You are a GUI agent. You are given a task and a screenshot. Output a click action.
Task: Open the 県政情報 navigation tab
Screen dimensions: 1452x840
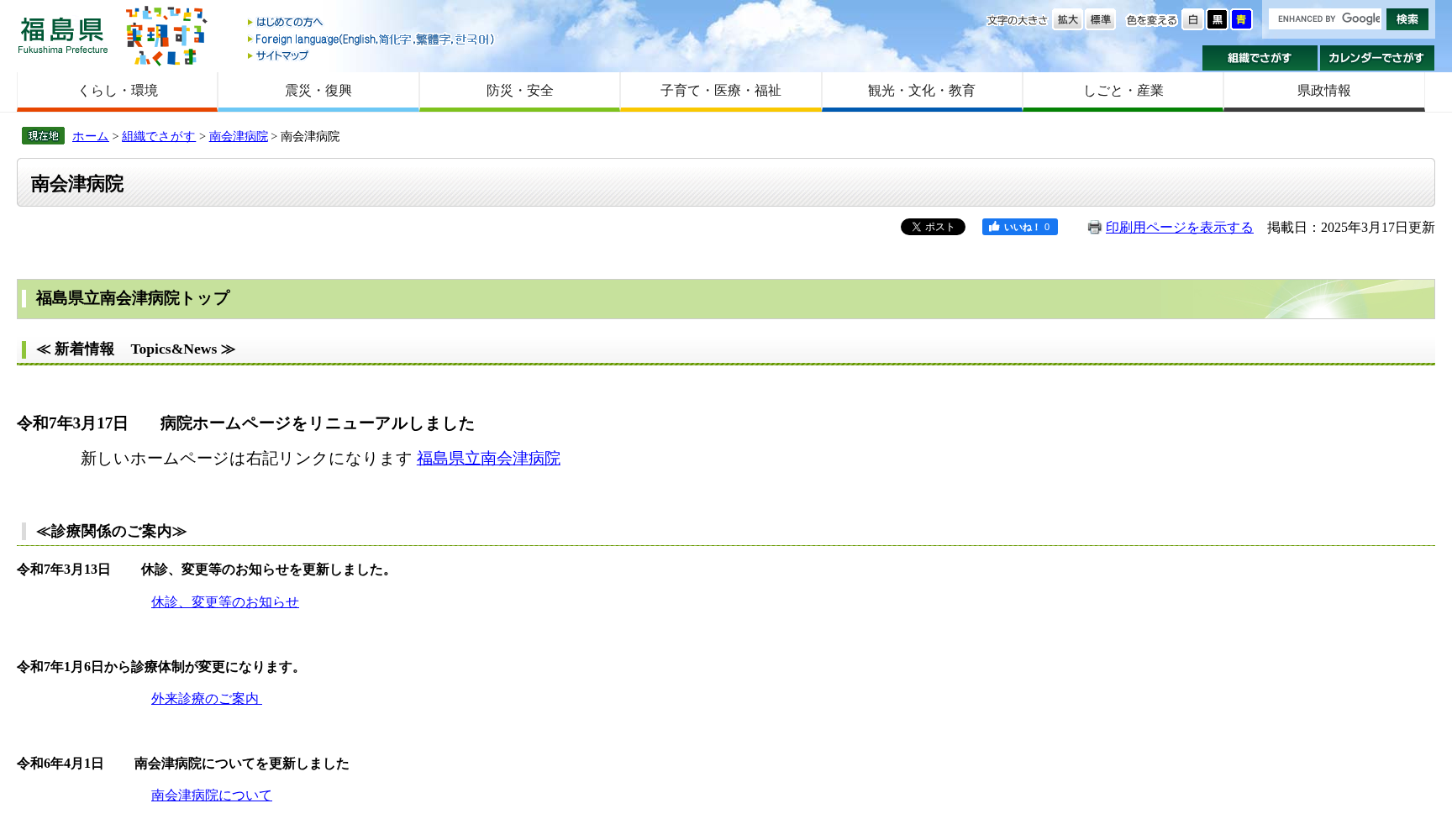1323,91
